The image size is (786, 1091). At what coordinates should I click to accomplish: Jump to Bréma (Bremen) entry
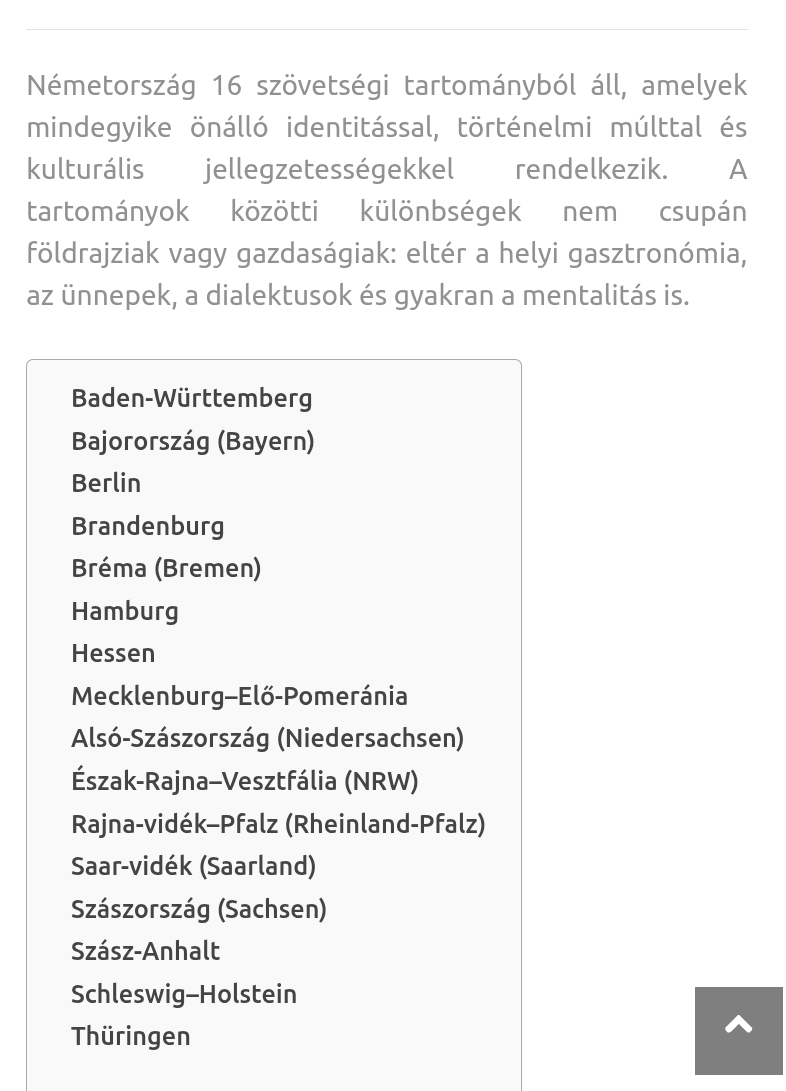coord(166,568)
